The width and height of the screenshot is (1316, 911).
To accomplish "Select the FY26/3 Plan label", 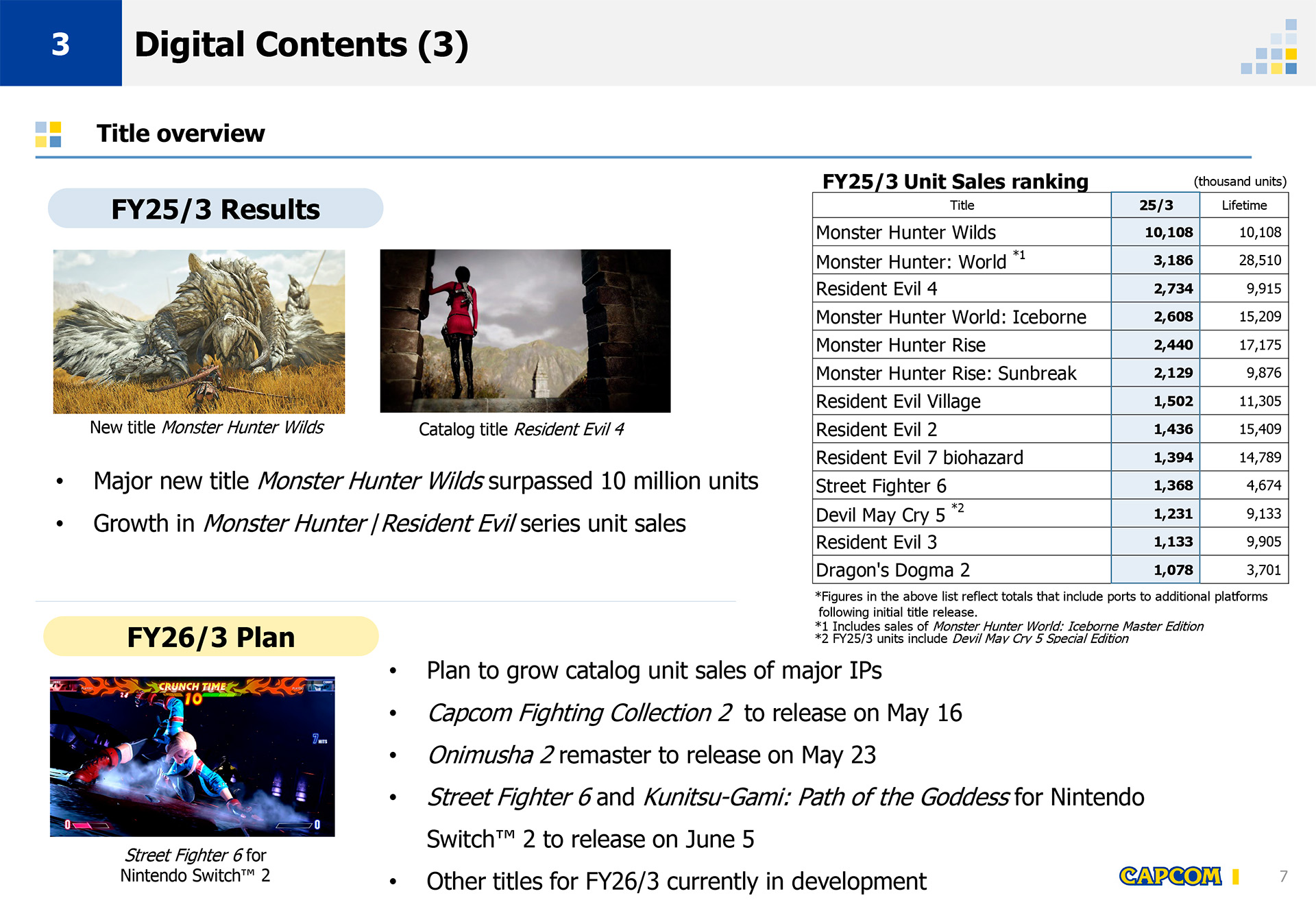I will 210,637.
